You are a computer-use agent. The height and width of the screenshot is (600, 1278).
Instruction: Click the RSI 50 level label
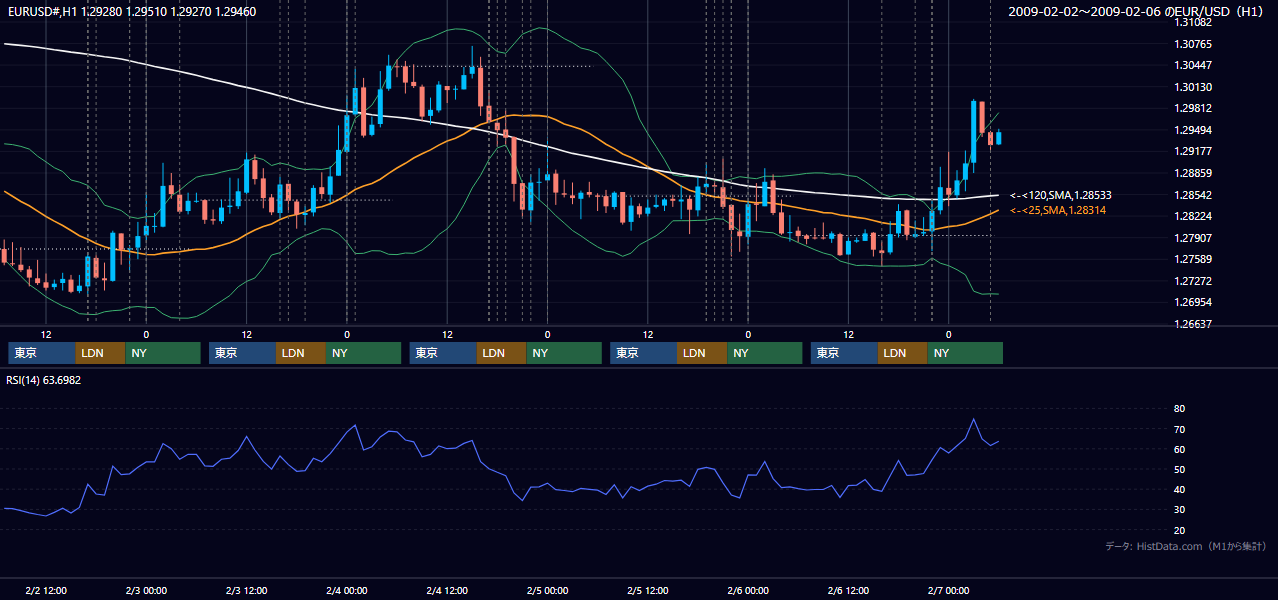point(1179,469)
